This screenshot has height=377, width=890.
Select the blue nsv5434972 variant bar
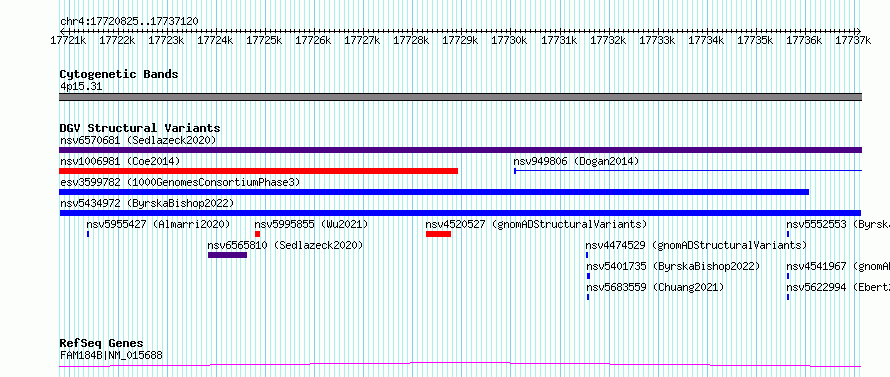[460, 213]
